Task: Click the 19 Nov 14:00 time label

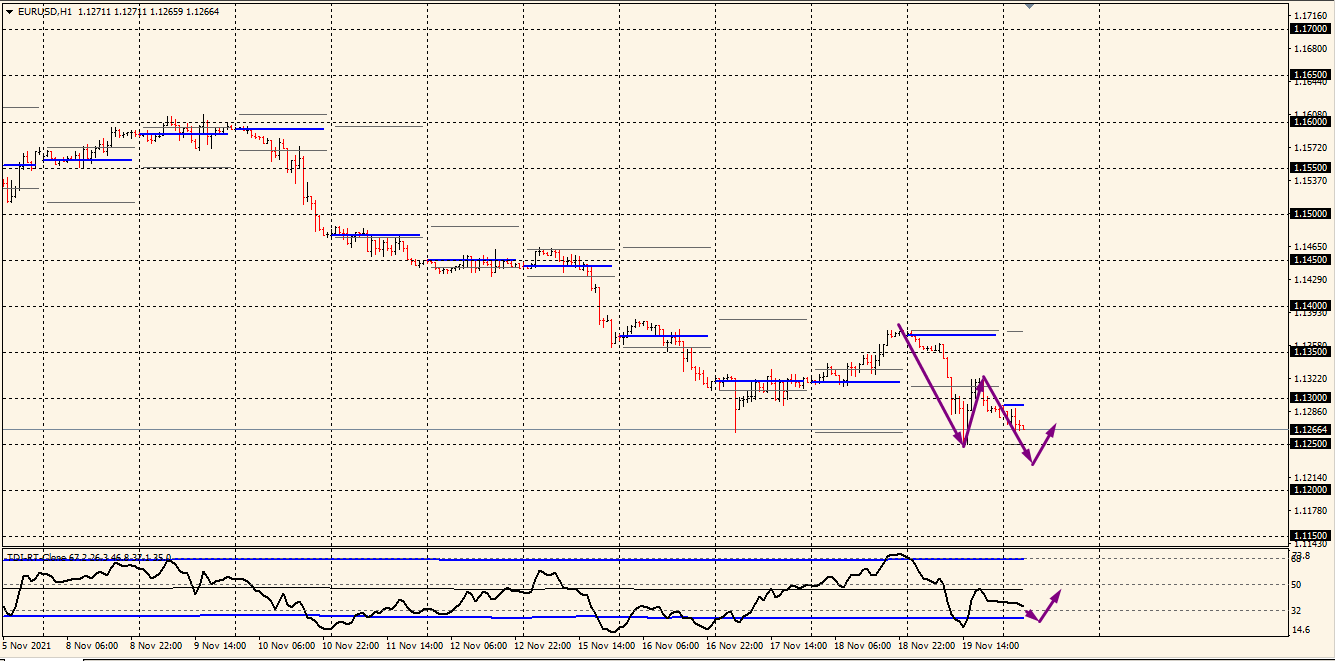Action: tap(990, 647)
